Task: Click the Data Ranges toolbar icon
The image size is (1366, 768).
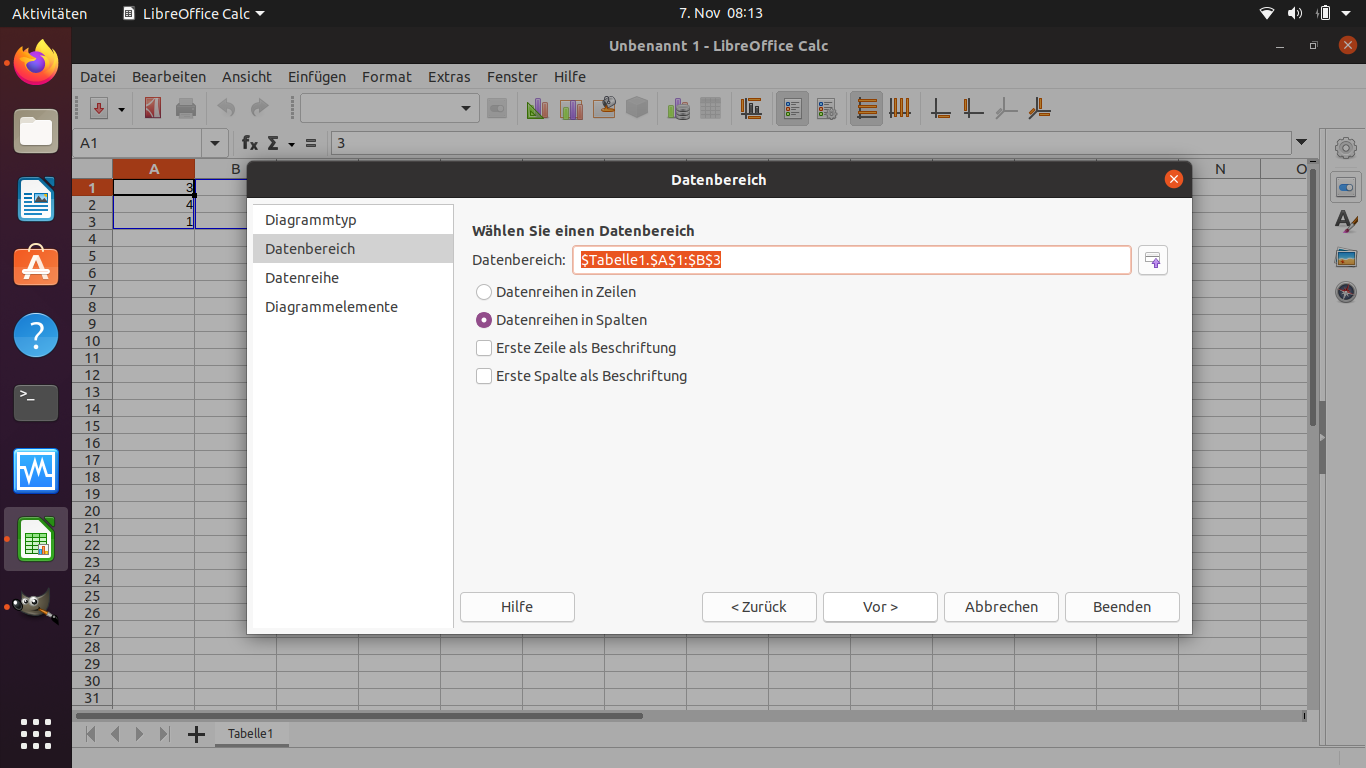Action: click(679, 108)
